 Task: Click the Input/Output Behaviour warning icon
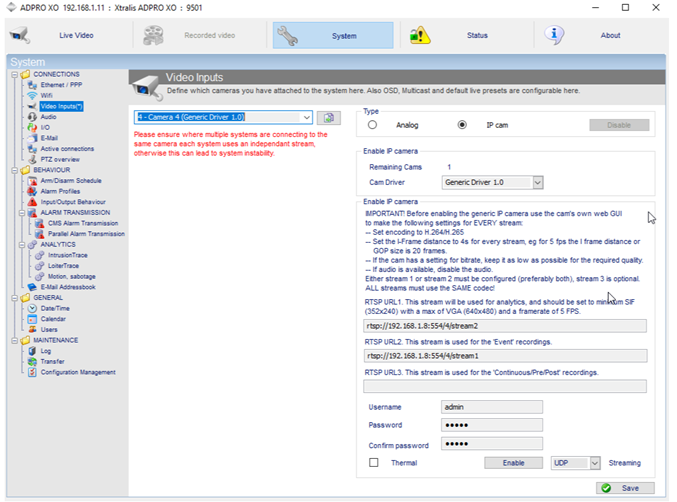coord(32,202)
